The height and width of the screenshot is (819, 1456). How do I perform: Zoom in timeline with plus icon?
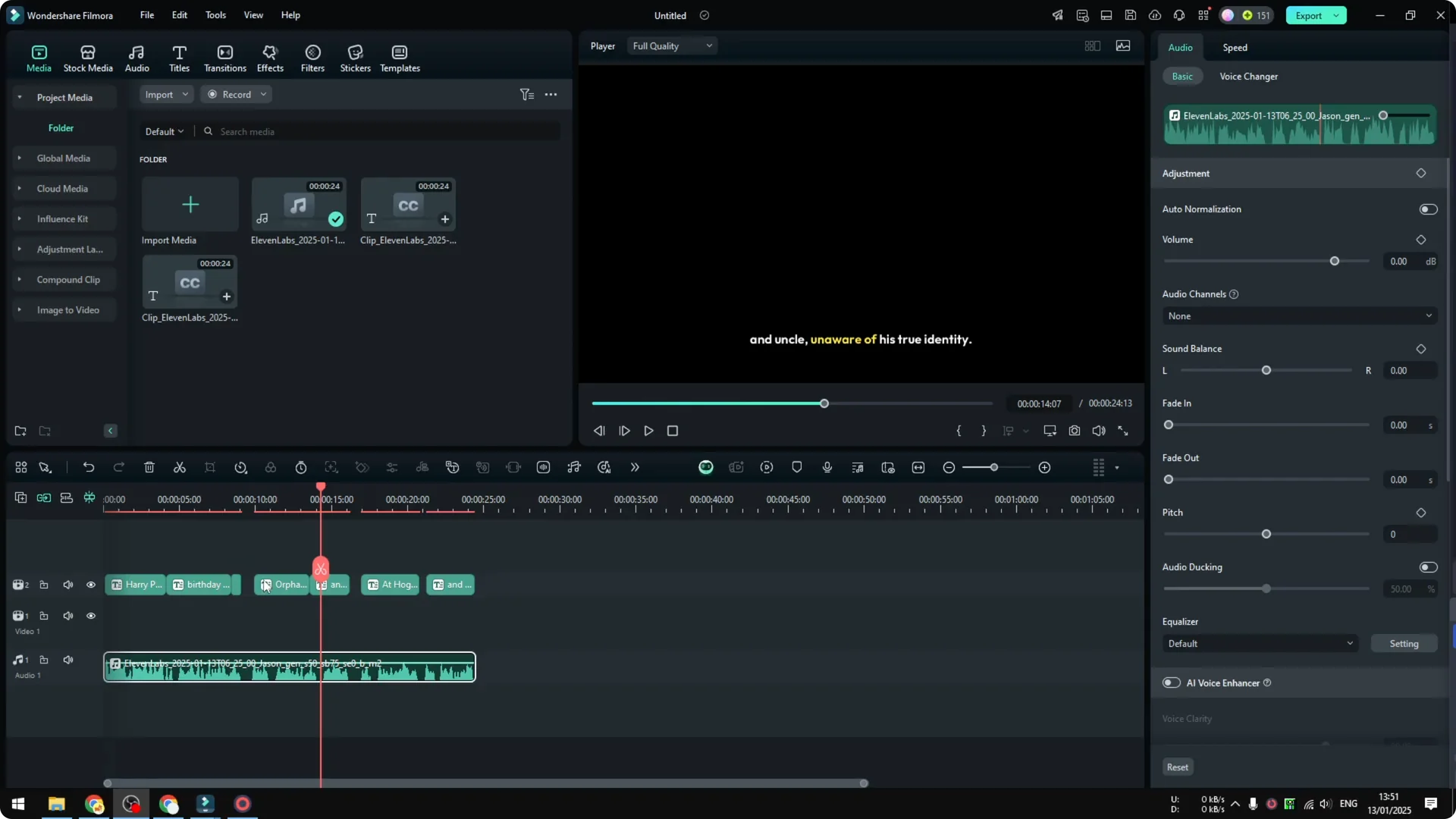click(1045, 467)
